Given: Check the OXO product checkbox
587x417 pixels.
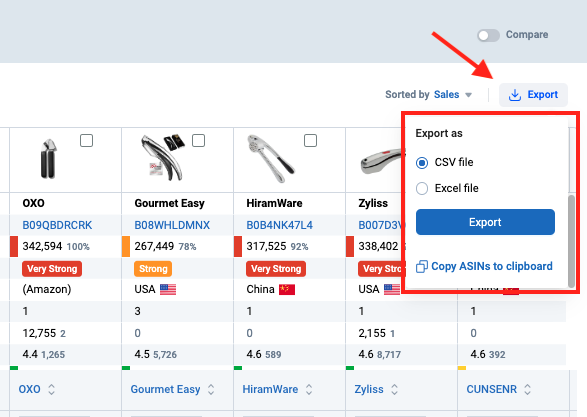Looking at the screenshot, I should click(86, 141).
